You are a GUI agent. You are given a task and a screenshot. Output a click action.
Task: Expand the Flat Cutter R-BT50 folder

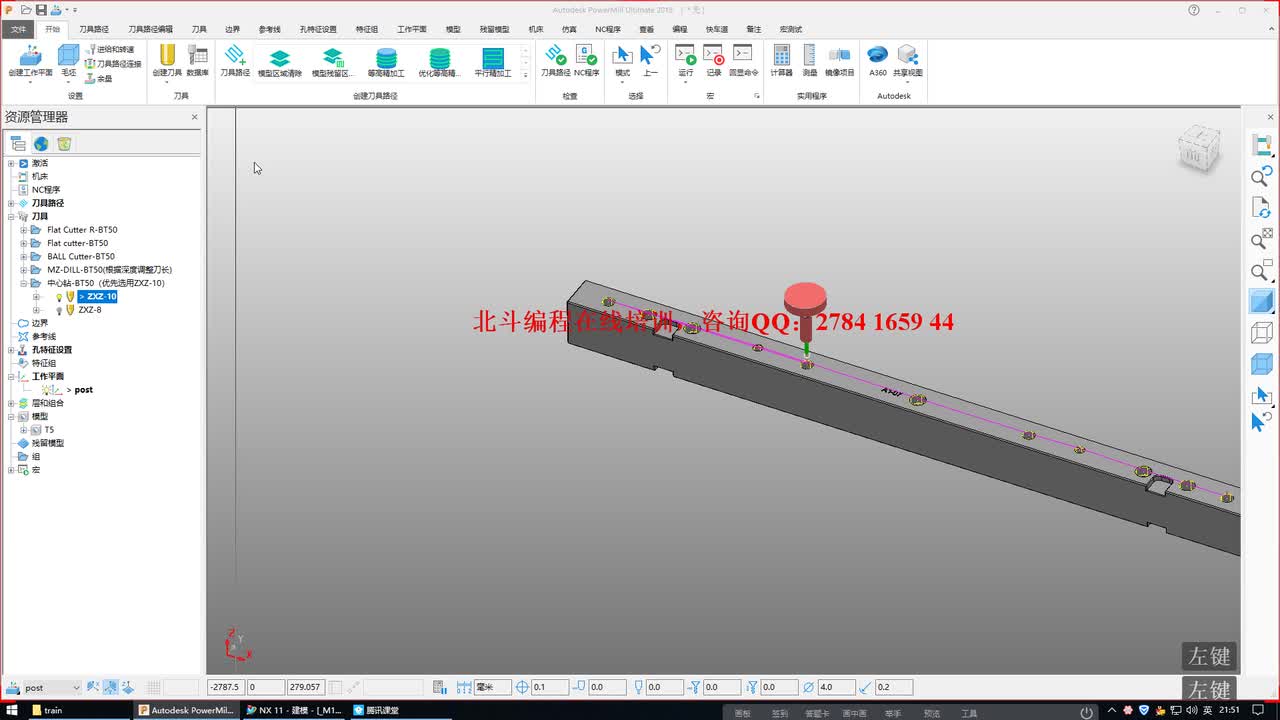24,230
